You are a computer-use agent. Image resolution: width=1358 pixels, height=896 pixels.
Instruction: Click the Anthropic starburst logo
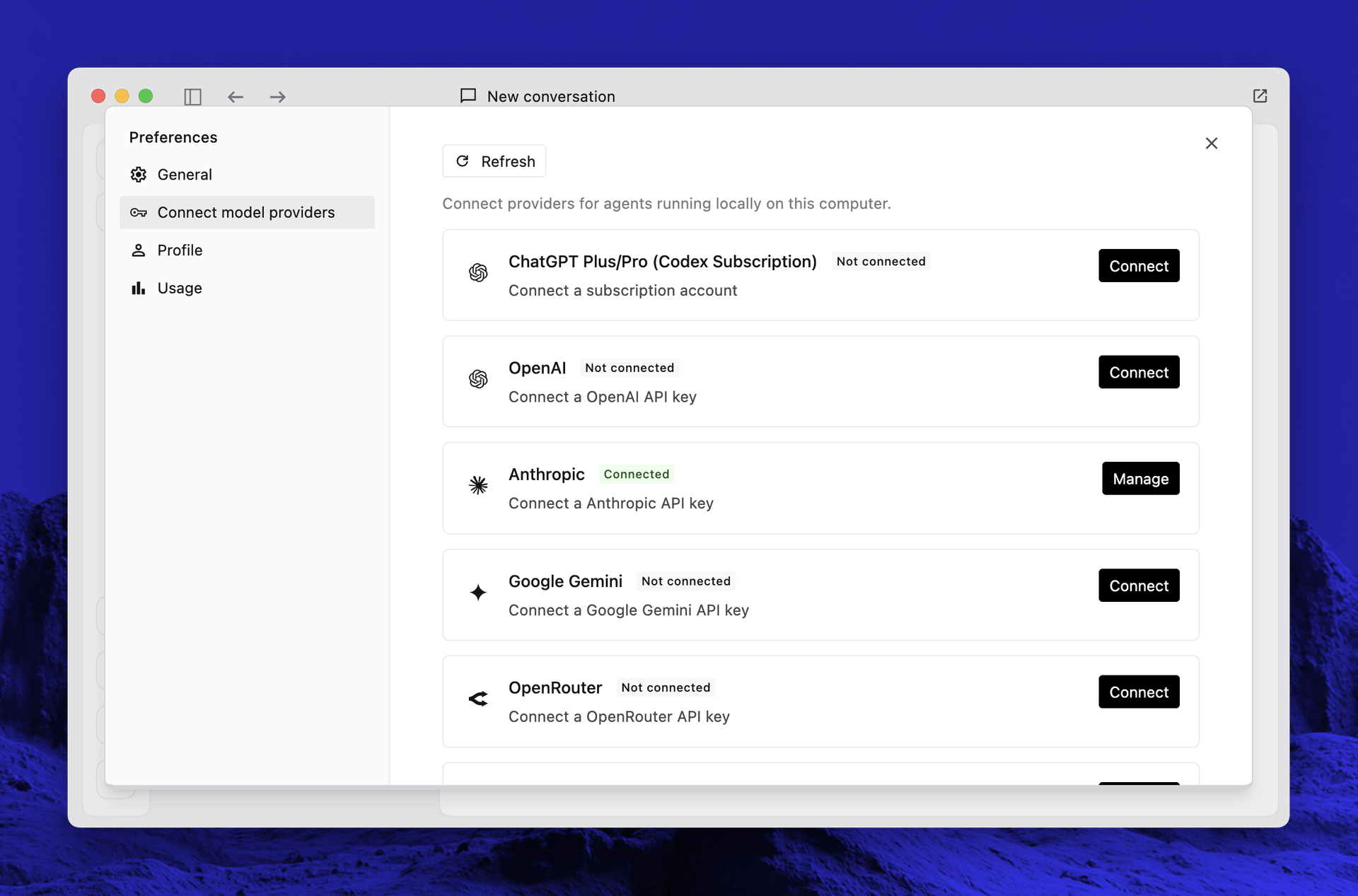(x=478, y=485)
